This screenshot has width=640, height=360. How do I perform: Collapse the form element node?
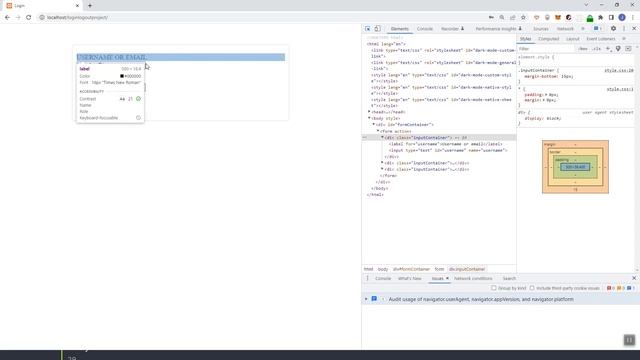click(x=378, y=131)
